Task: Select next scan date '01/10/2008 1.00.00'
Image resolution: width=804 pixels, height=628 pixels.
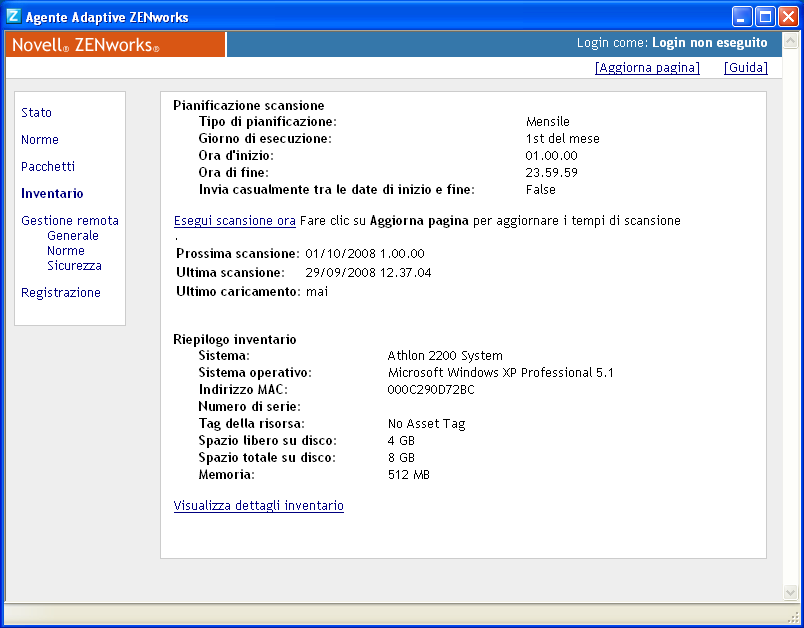Action: click(x=365, y=254)
